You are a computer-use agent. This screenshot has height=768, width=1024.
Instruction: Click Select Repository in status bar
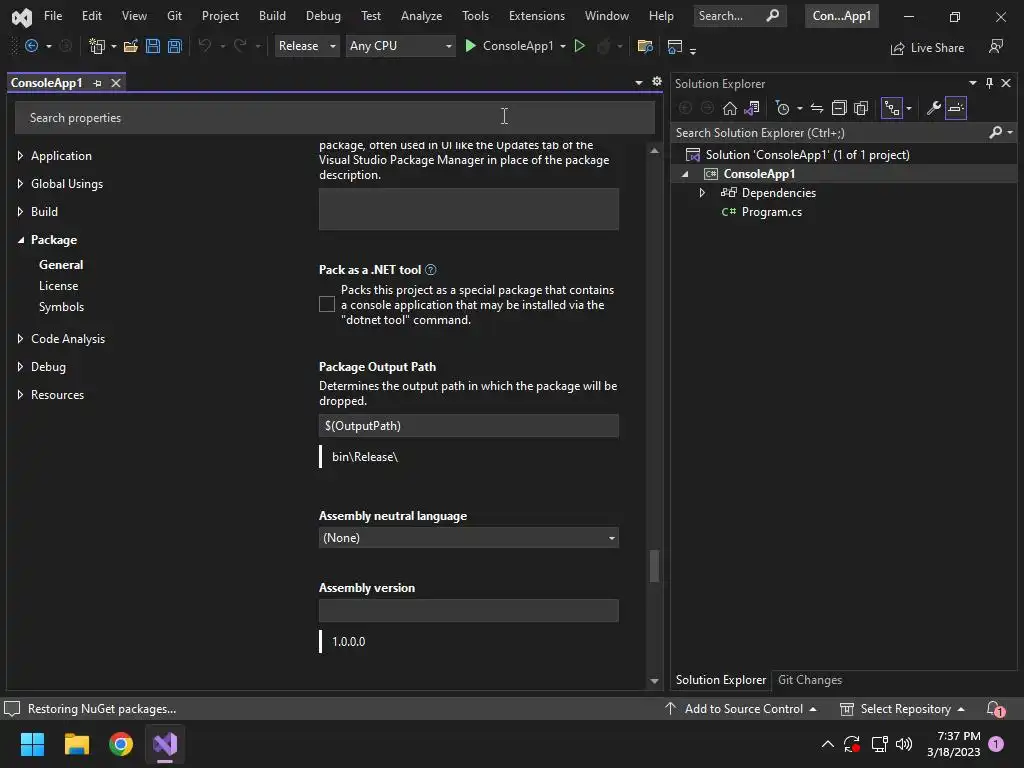(904, 709)
